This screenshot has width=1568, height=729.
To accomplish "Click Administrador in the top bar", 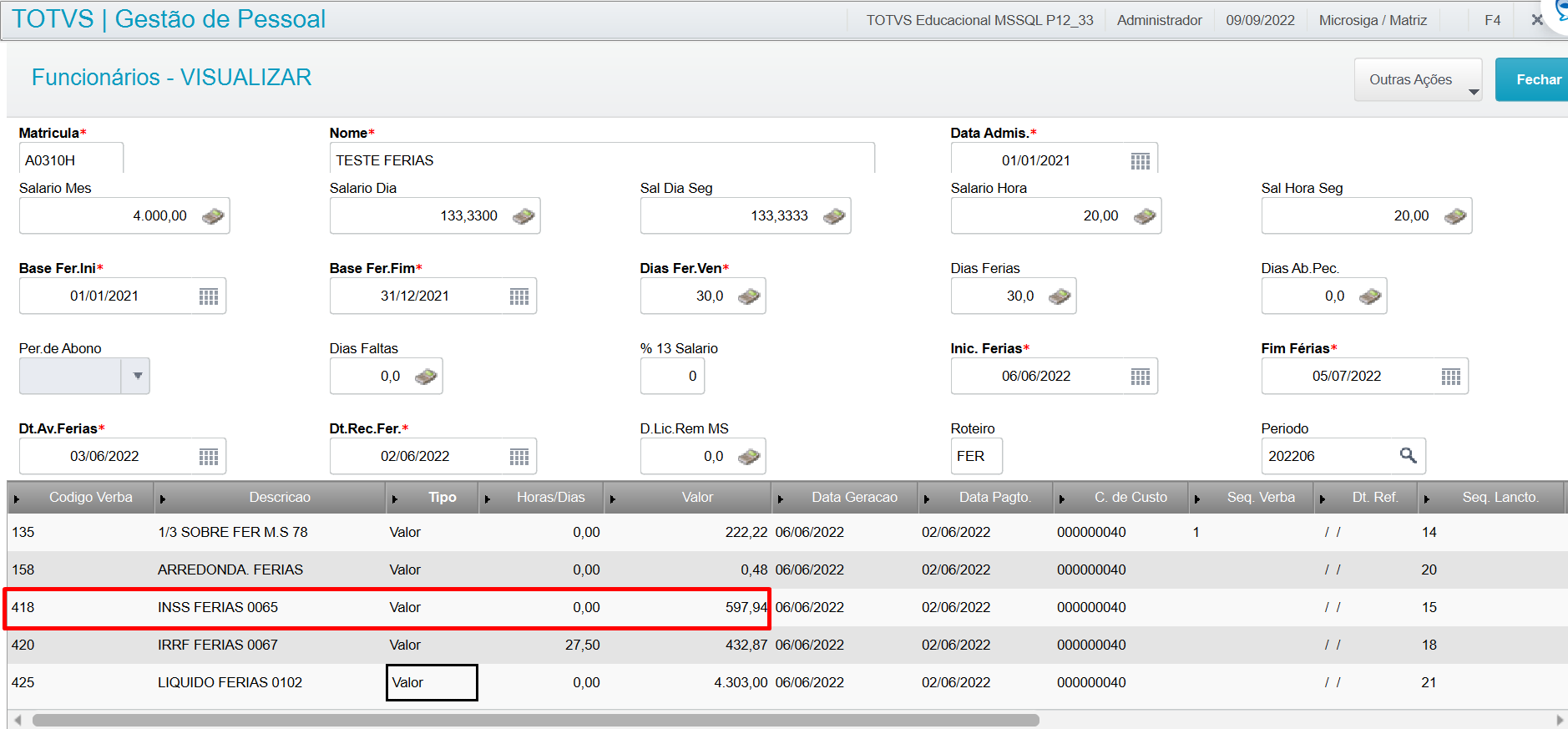I will coord(1159,20).
